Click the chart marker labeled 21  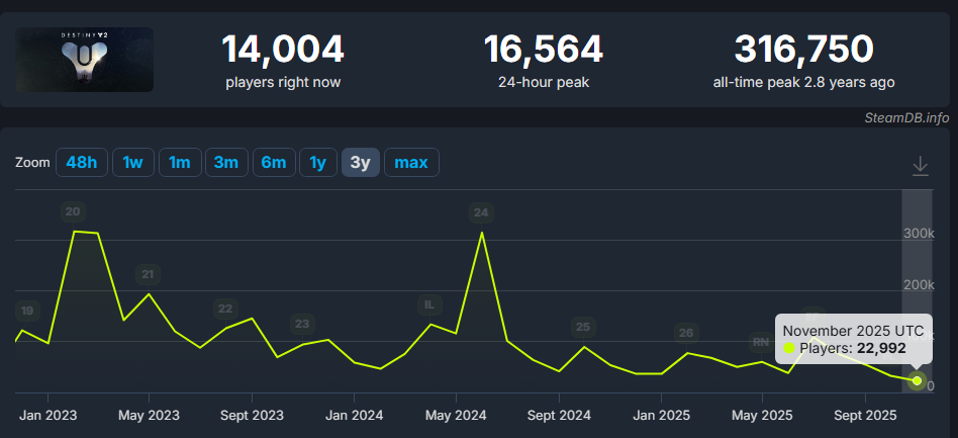[x=148, y=274]
